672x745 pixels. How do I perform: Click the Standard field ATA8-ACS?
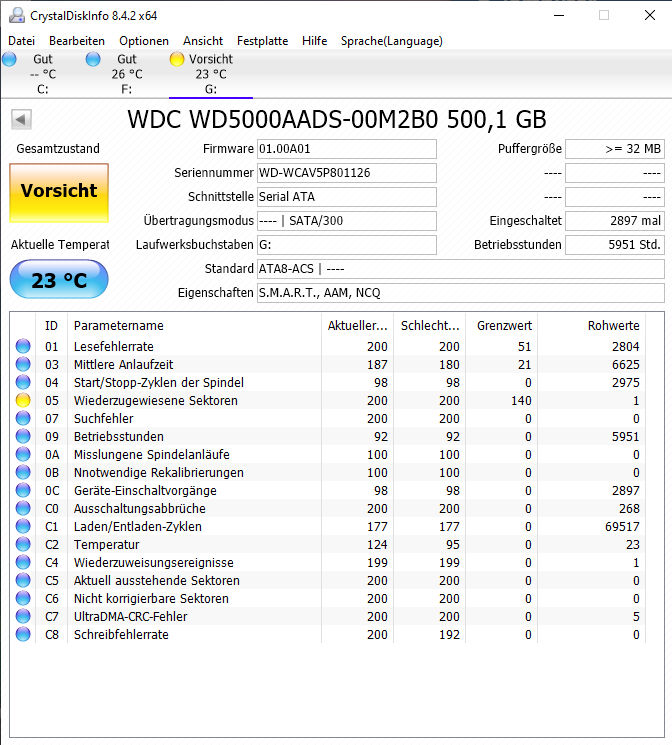tap(461, 269)
